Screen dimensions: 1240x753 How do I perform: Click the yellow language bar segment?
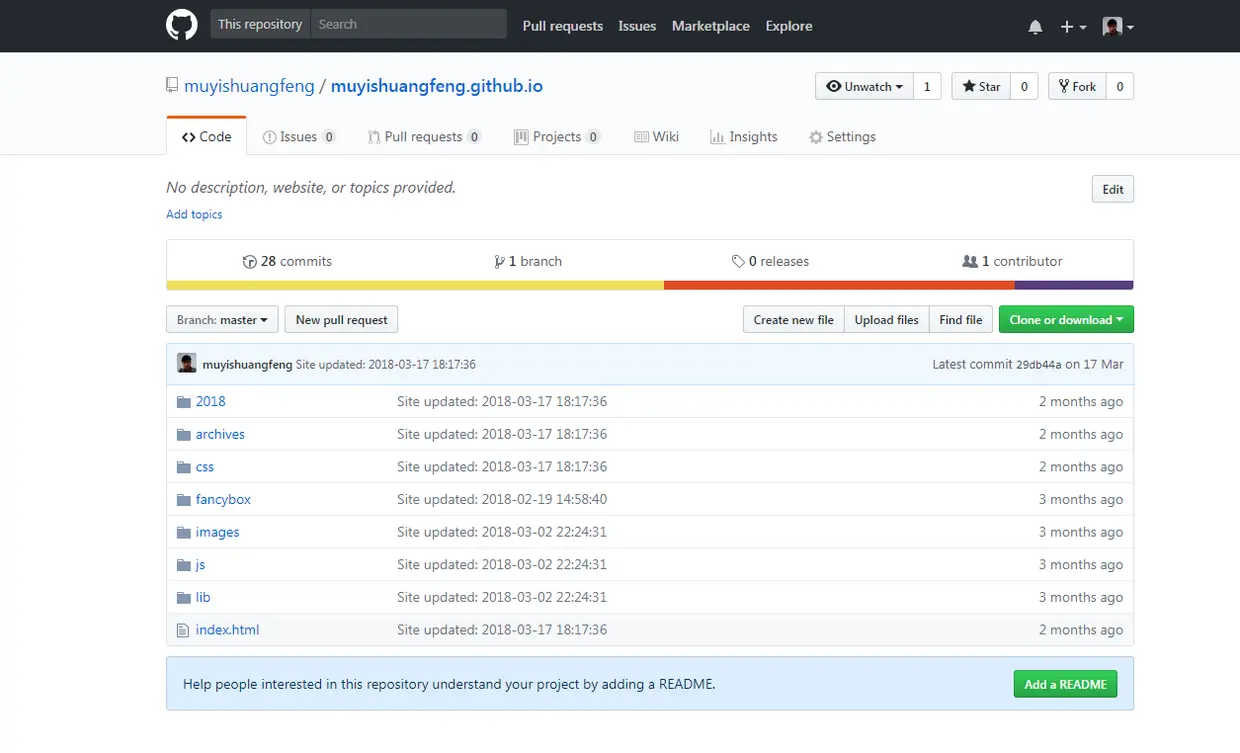coord(415,286)
